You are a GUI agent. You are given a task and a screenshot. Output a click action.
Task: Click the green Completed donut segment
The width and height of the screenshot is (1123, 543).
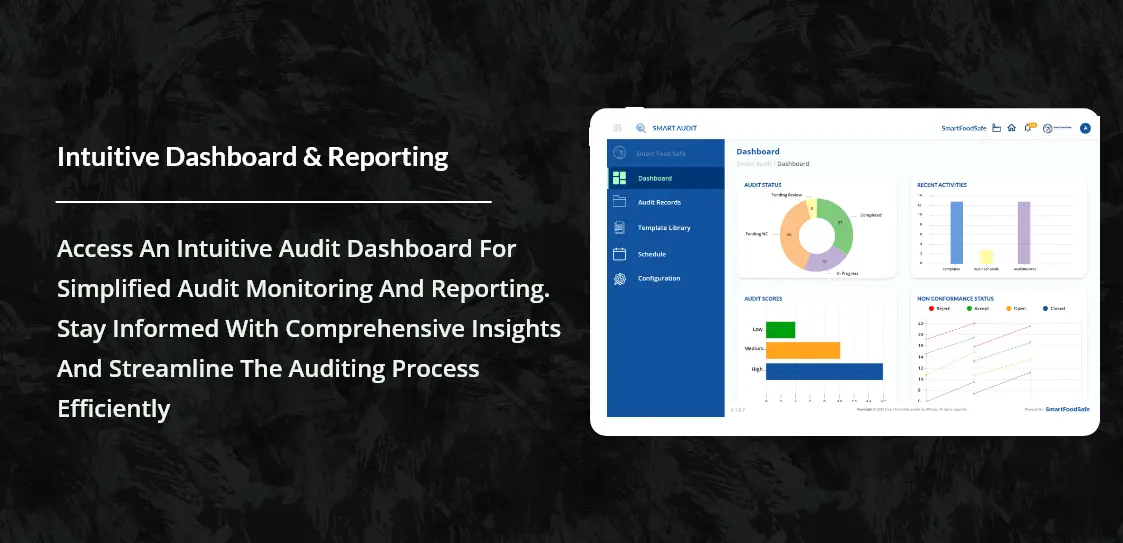[840, 222]
